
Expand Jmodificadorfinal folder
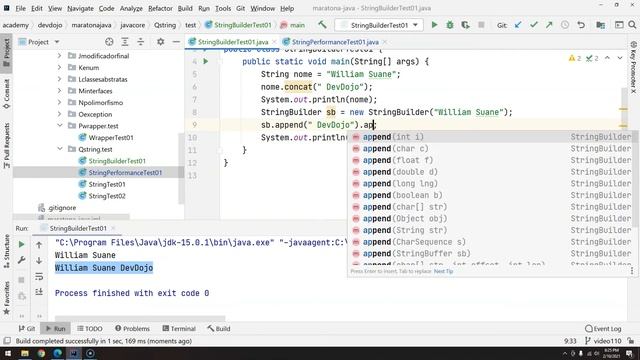[60, 56]
